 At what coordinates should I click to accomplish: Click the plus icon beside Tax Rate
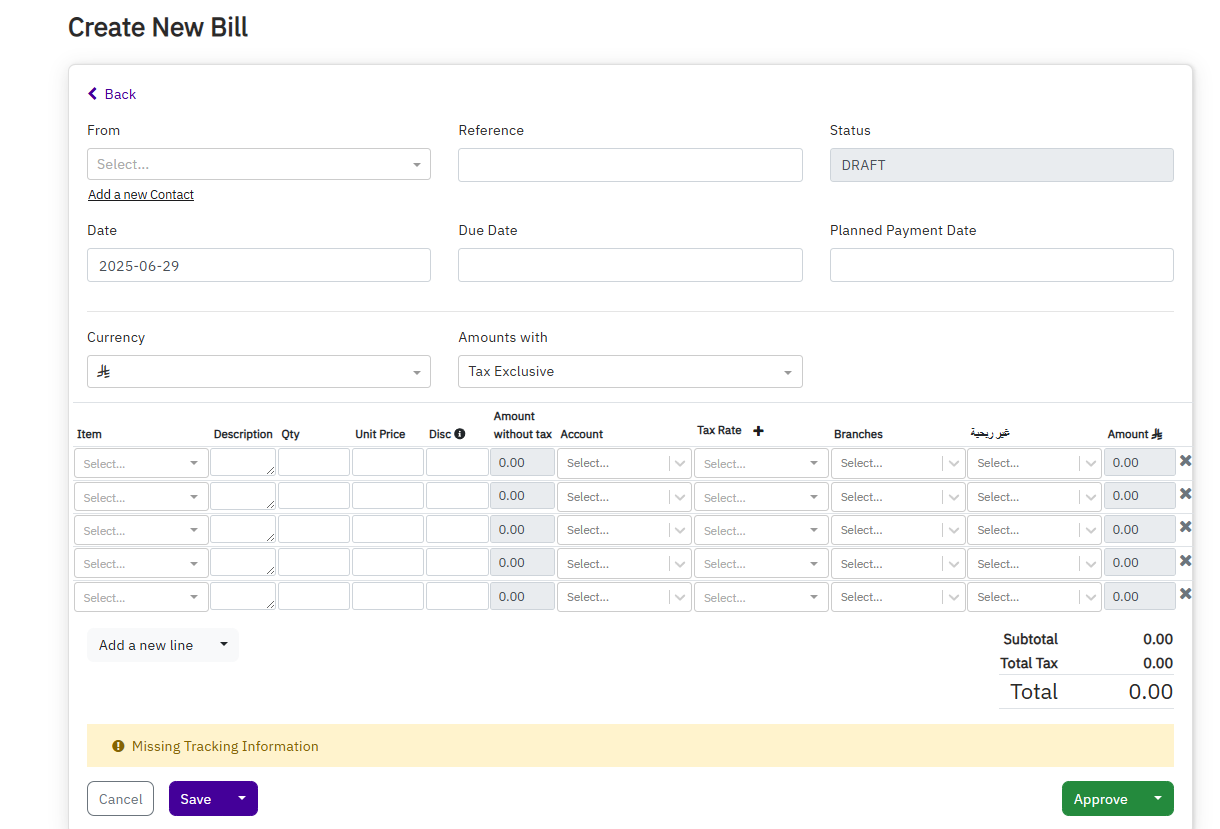coord(758,431)
